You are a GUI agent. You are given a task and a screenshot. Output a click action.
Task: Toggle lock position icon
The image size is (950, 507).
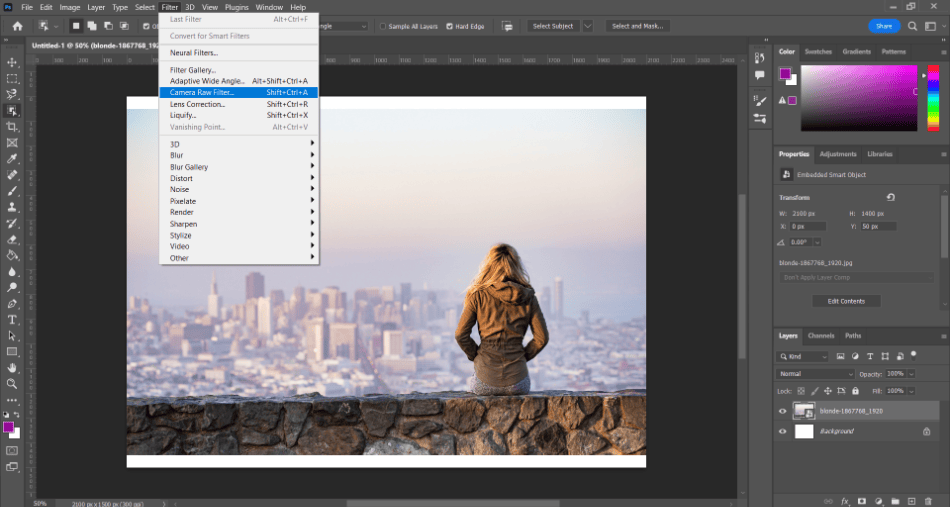[828, 391]
